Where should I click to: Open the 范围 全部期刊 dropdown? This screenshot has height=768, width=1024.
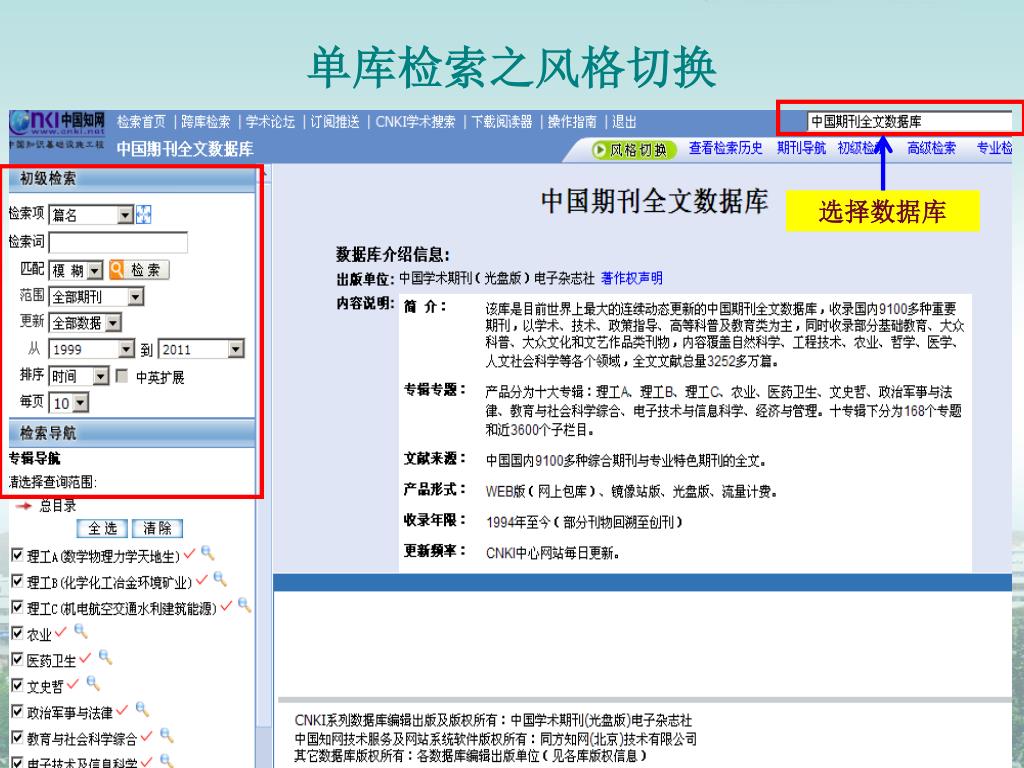[x=96, y=297]
